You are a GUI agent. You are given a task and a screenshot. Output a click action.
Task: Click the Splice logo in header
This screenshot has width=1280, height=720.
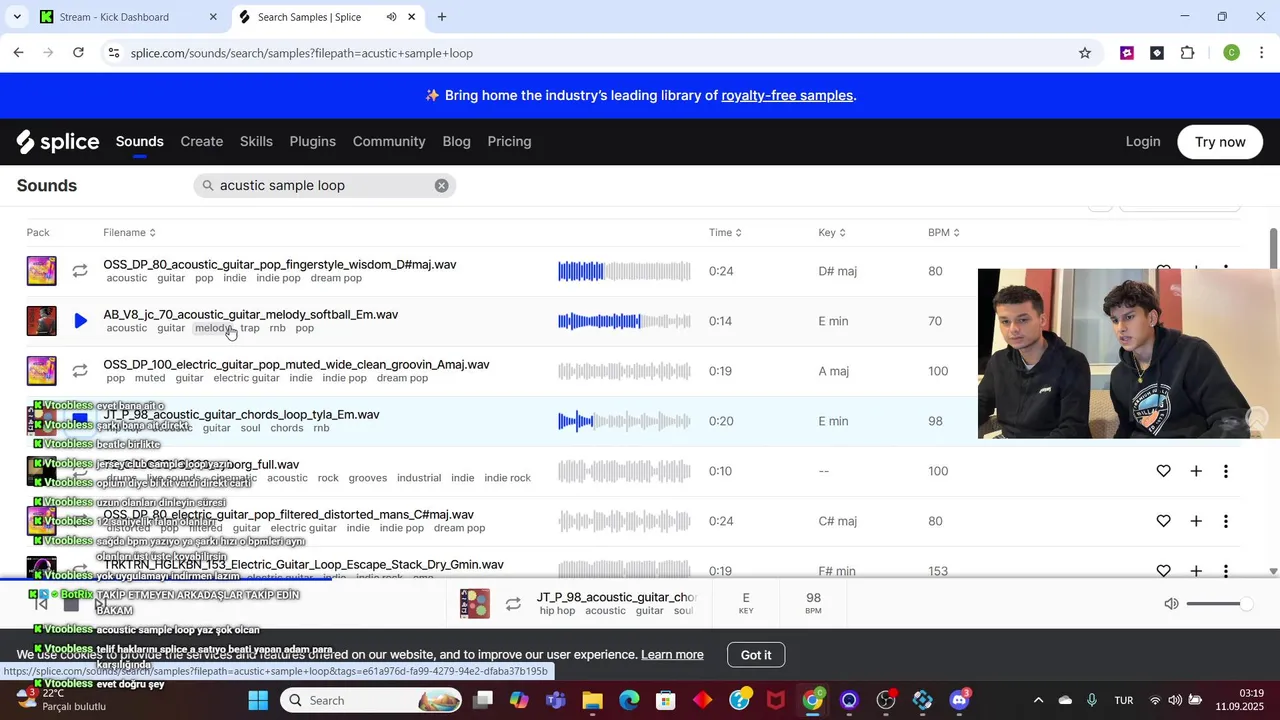[x=58, y=142]
